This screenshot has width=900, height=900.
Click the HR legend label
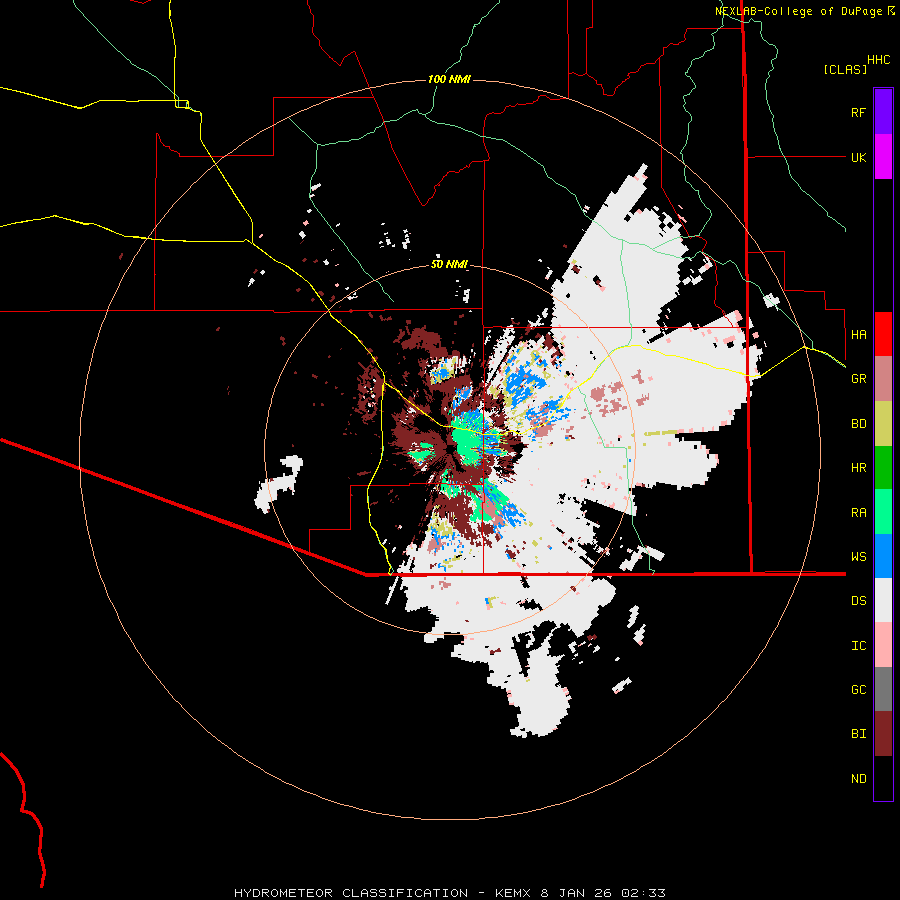[858, 468]
